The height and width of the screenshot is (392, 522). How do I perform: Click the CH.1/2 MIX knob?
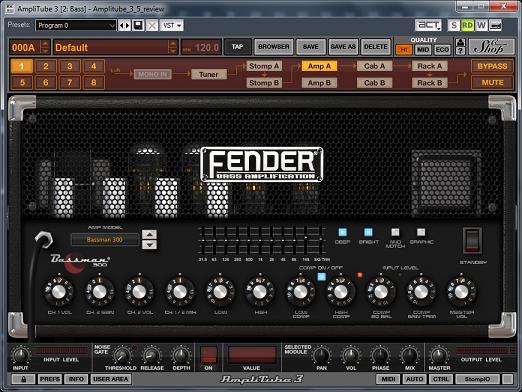click(180, 292)
